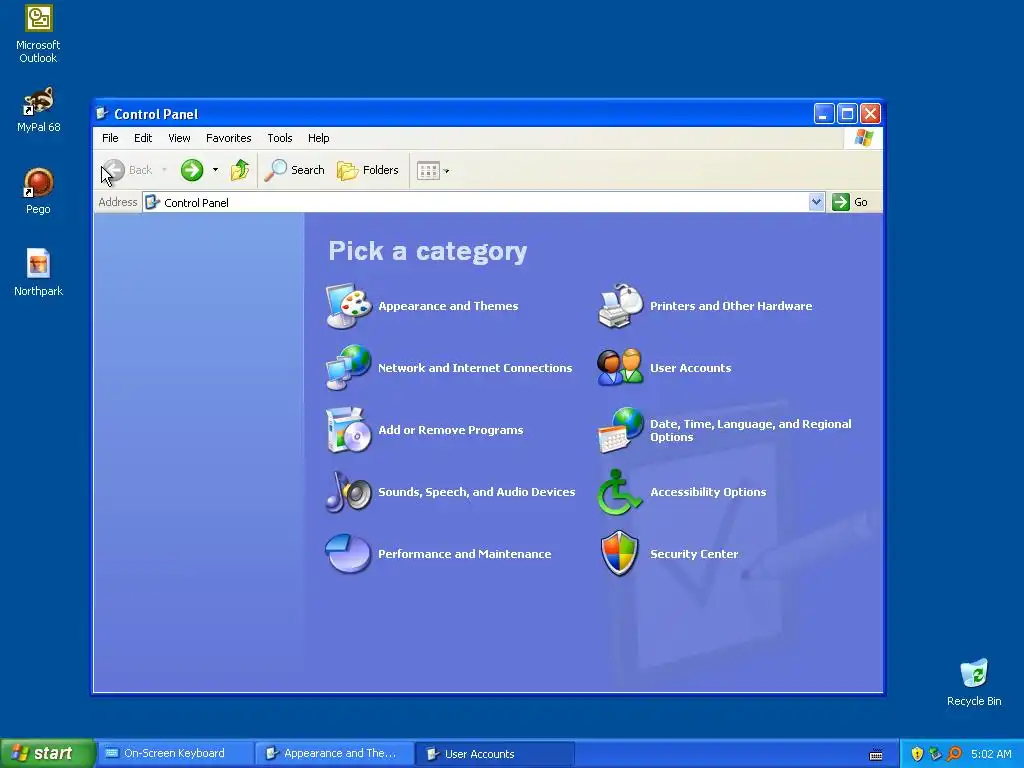The width and height of the screenshot is (1024, 768).
Task: Click Network and Internet Connections link
Action: coord(475,368)
